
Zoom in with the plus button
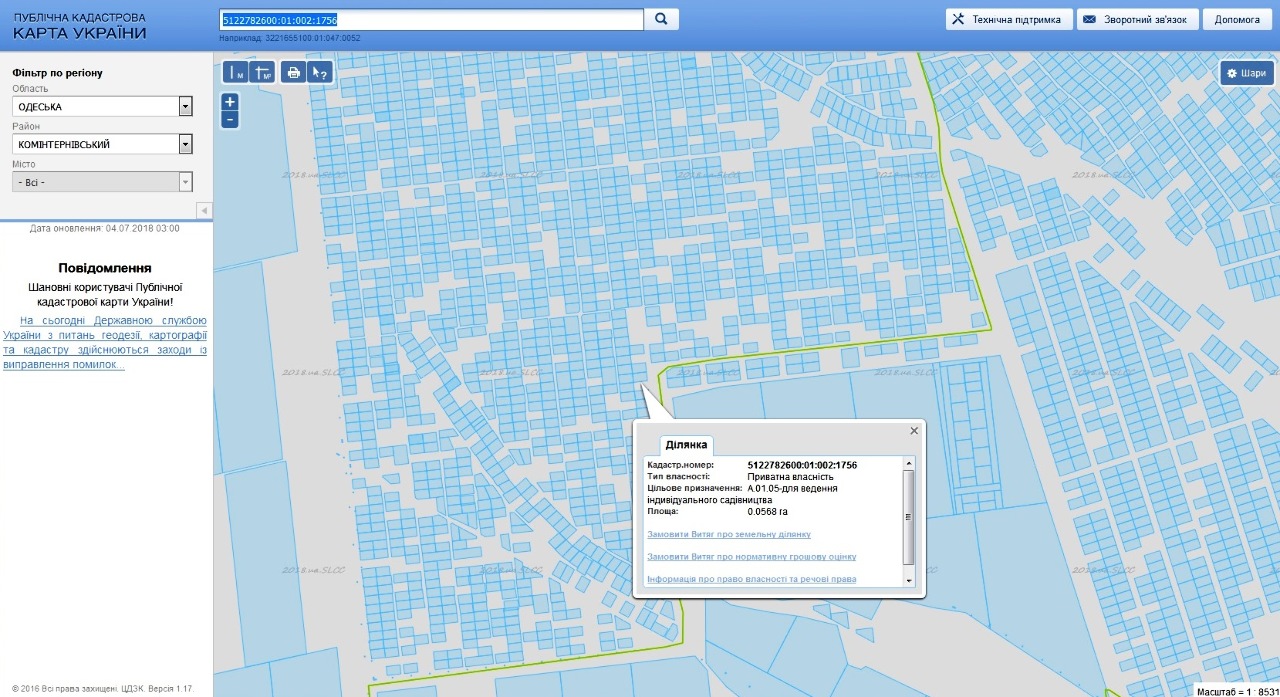coord(230,102)
